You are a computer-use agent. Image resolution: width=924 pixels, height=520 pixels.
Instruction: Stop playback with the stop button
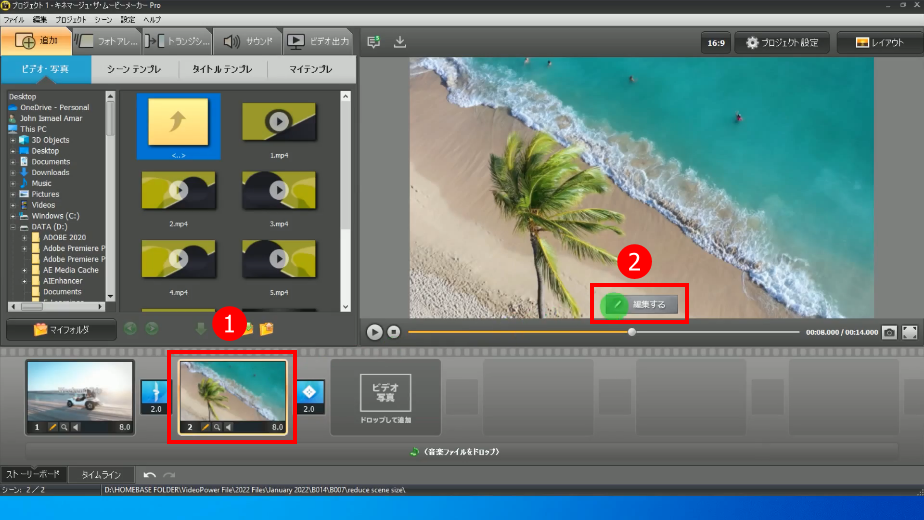pos(394,332)
